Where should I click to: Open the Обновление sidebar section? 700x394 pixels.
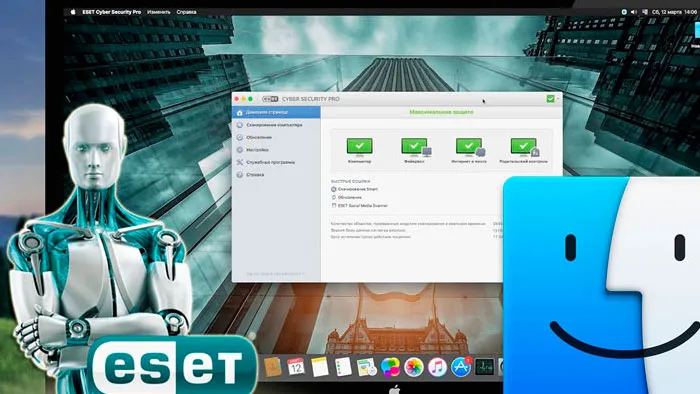point(276,137)
